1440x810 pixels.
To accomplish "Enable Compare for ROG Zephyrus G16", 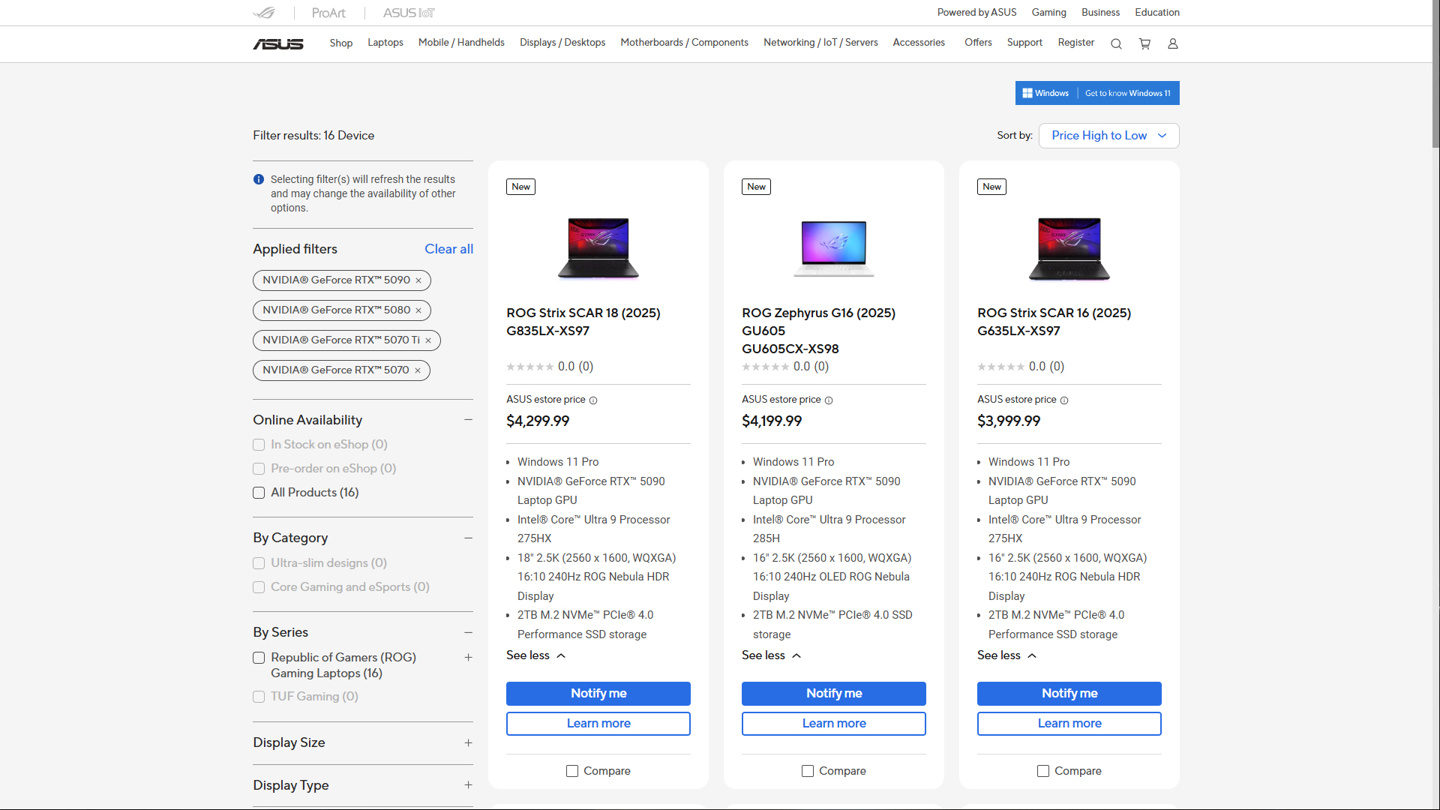I will pos(807,771).
